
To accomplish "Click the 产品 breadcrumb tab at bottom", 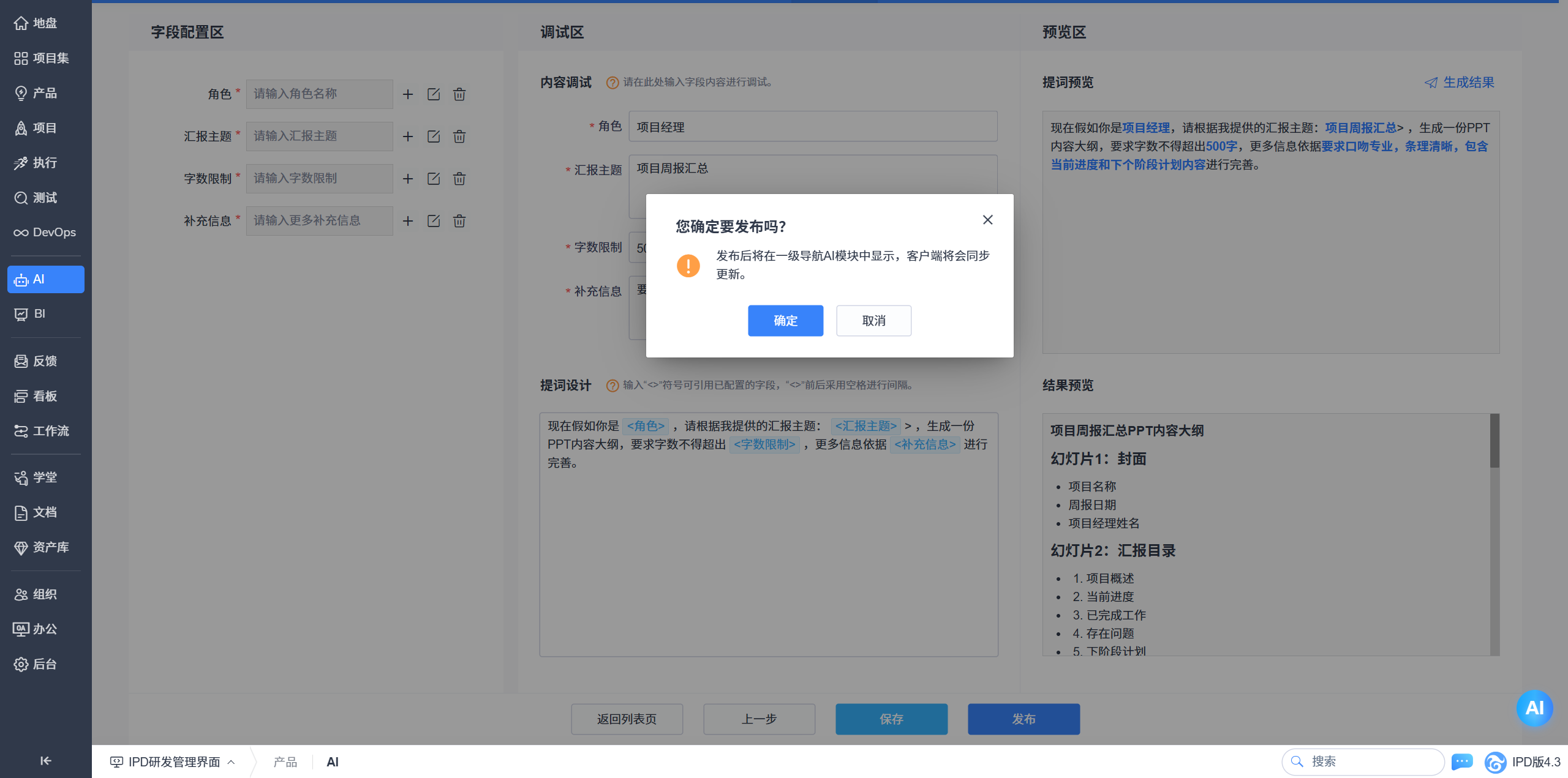I will 285,761.
